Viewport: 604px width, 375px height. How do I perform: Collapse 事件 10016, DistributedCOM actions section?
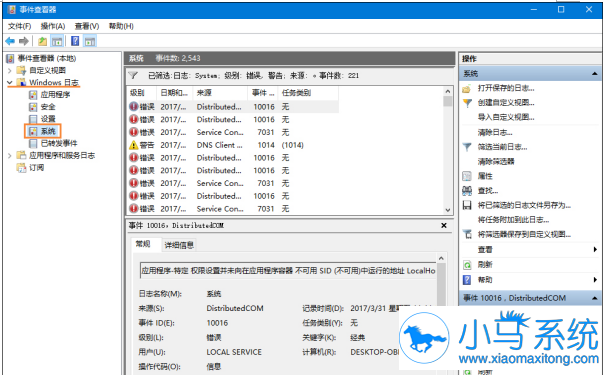coord(595,298)
